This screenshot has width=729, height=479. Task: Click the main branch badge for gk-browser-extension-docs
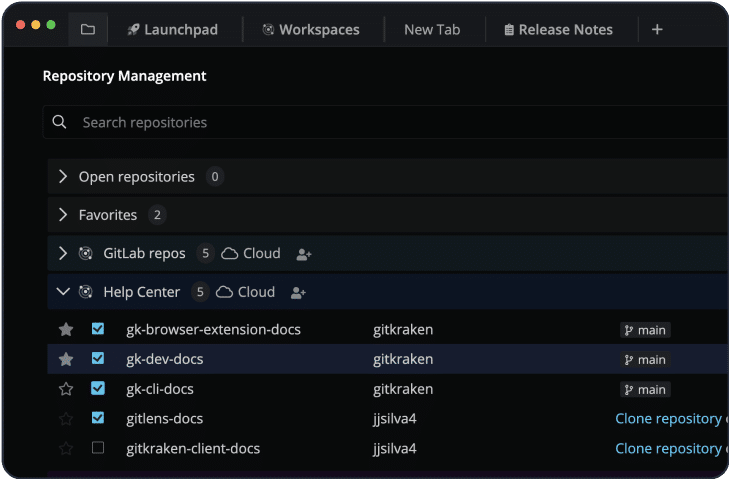(645, 330)
